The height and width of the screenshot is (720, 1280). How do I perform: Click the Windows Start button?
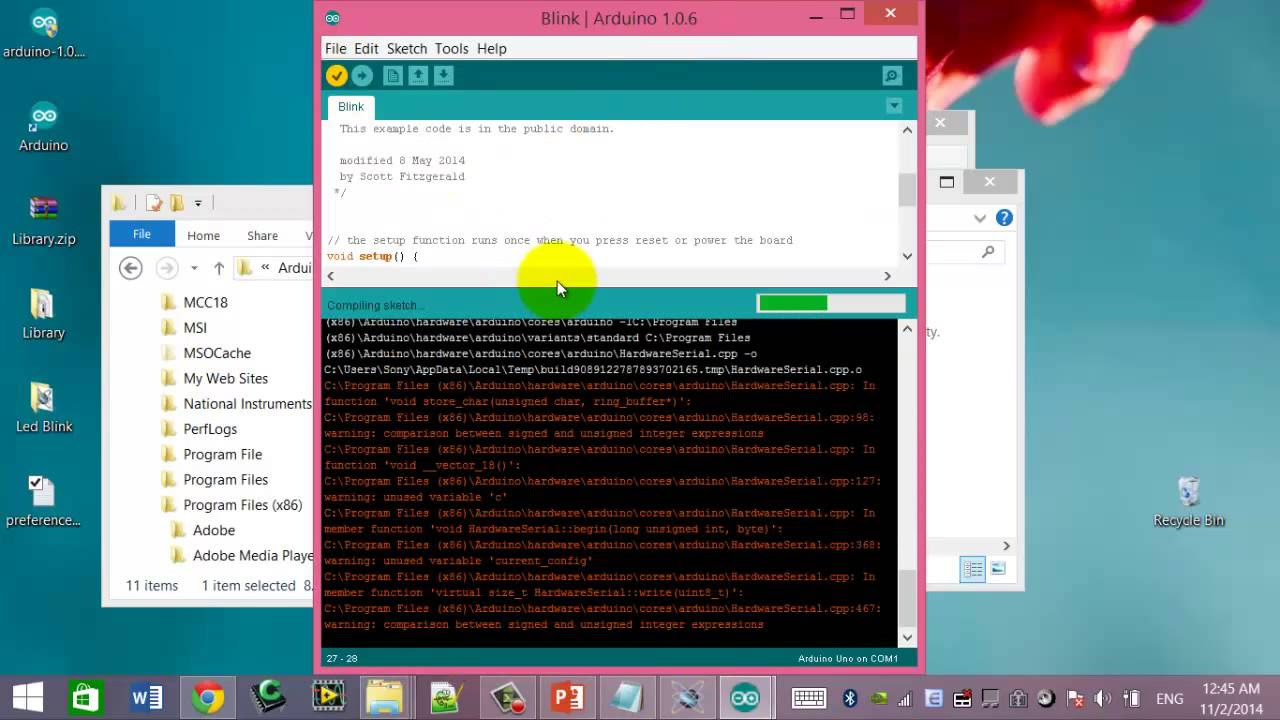(27, 697)
